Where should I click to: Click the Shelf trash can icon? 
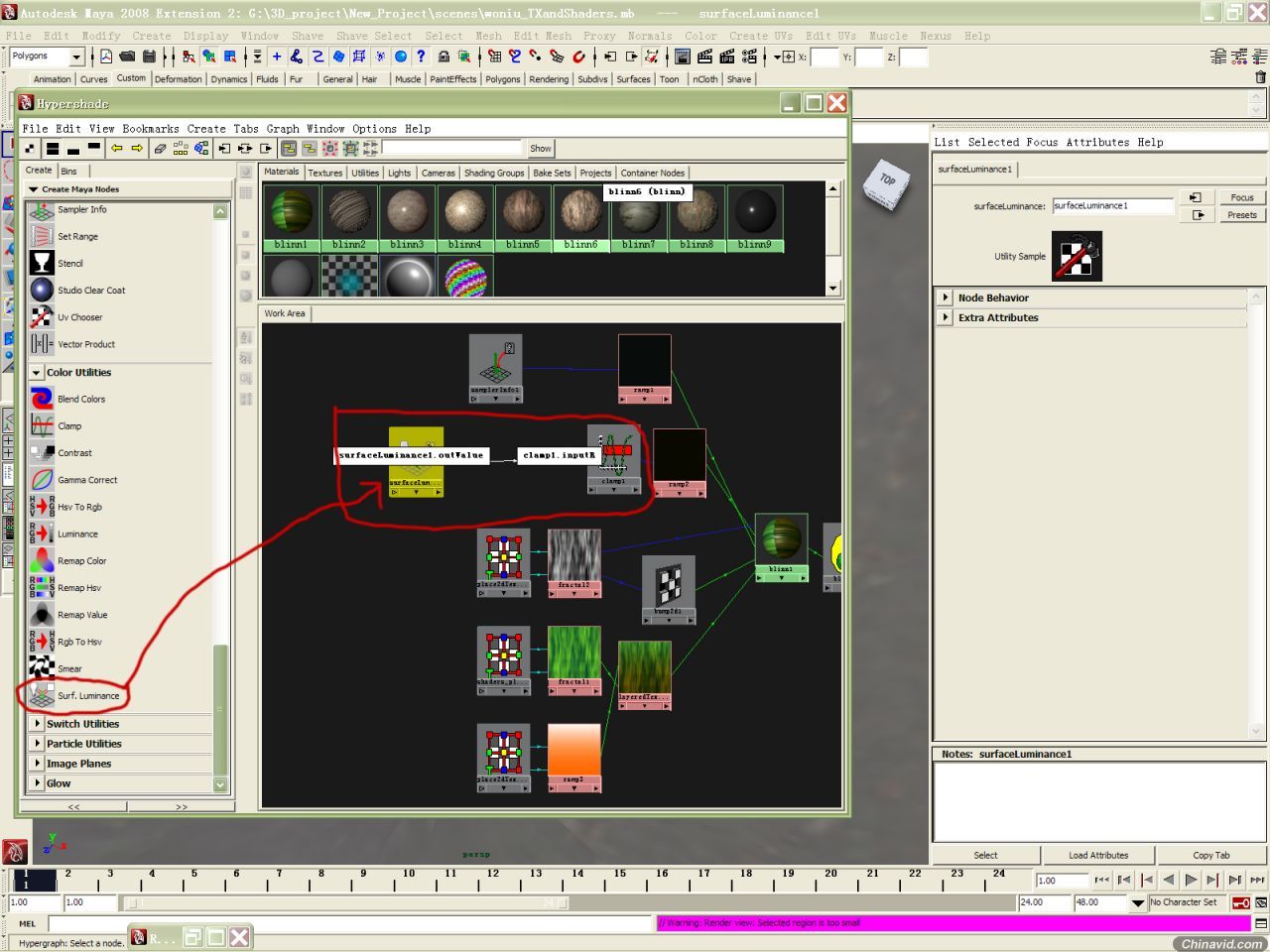1261,77
